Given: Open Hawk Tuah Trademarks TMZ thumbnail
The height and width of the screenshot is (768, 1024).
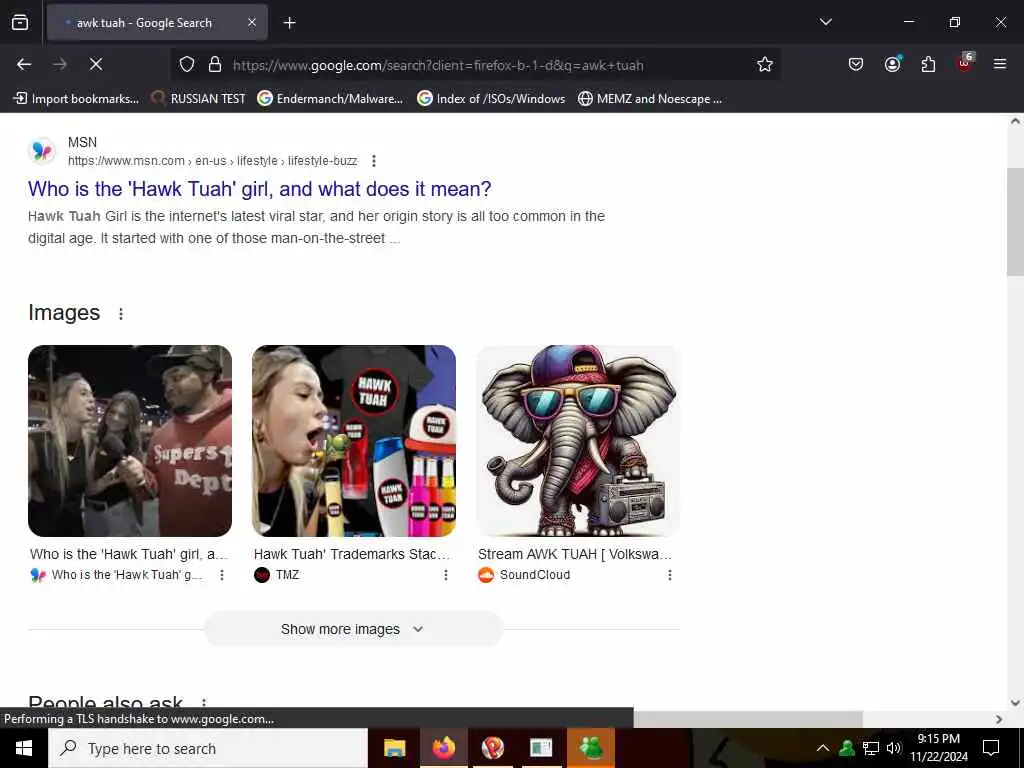Looking at the screenshot, I should [x=354, y=441].
